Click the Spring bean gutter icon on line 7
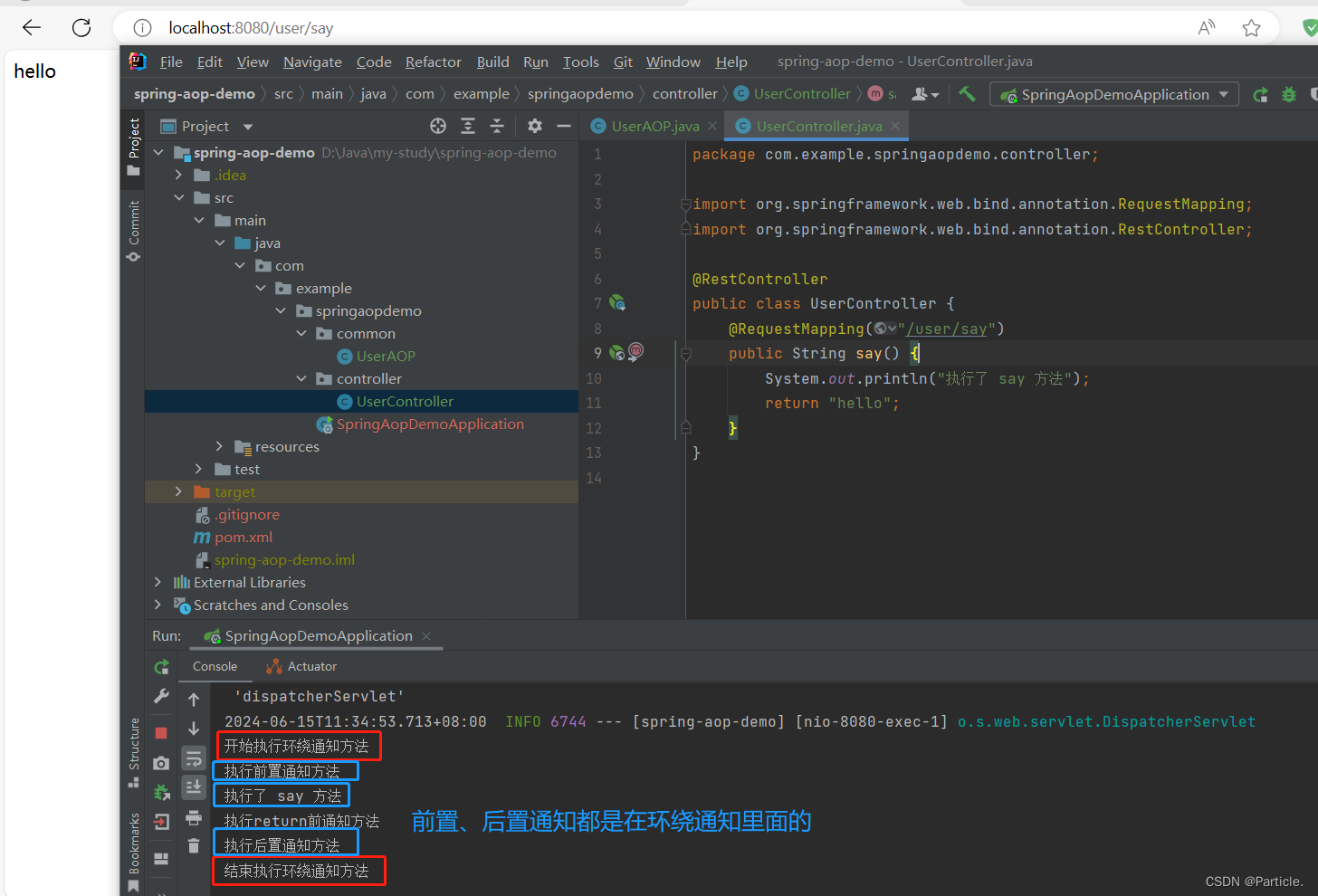Viewport: 1318px width, 896px height. point(617,303)
